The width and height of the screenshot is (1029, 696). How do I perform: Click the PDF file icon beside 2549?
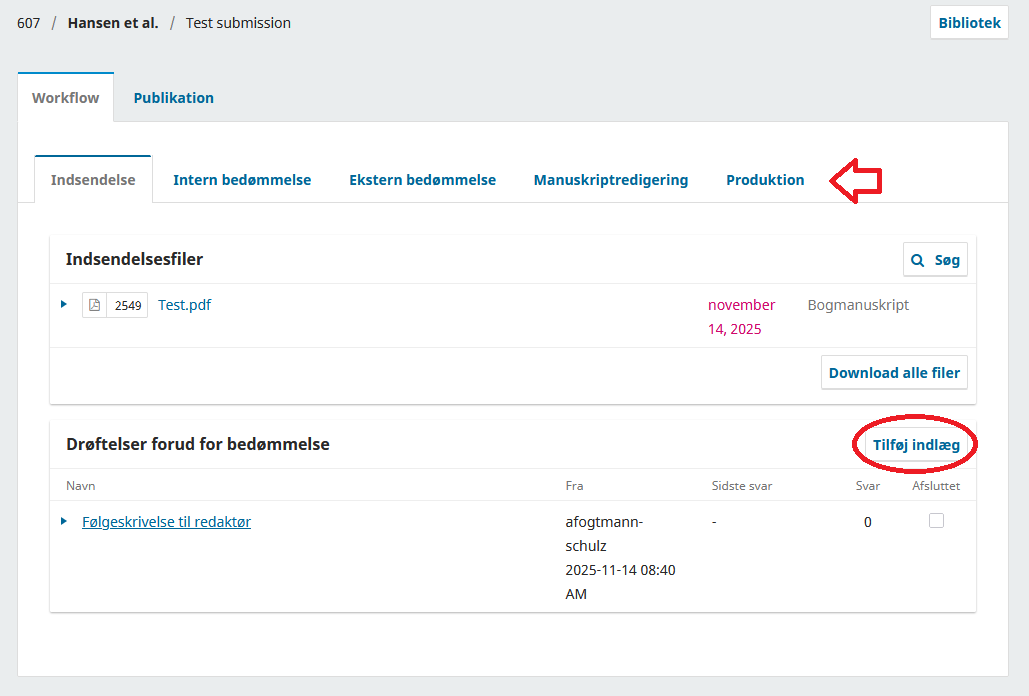(95, 305)
